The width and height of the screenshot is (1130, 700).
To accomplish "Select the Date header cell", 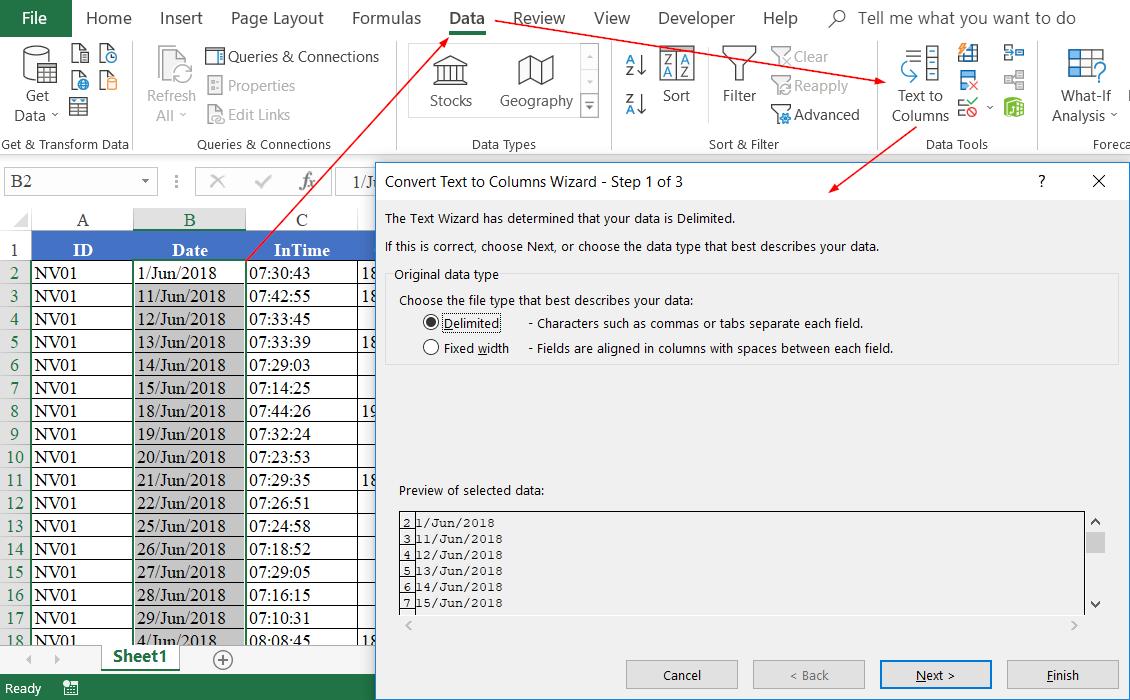I will 190,249.
